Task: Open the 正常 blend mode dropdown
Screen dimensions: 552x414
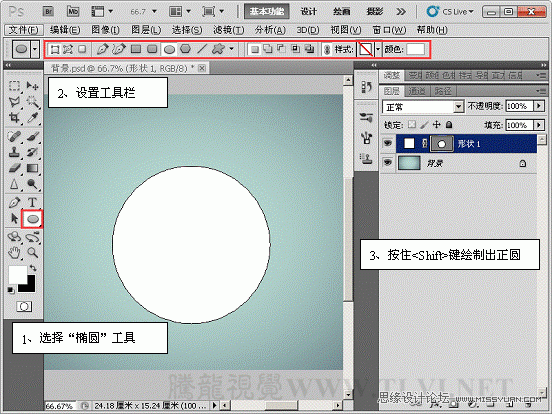Action: click(458, 106)
